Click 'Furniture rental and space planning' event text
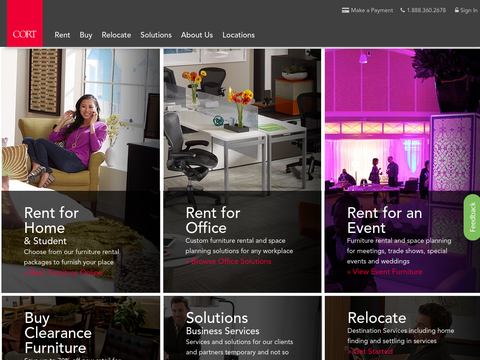This screenshot has width=480, height=360. (x=399, y=241)
